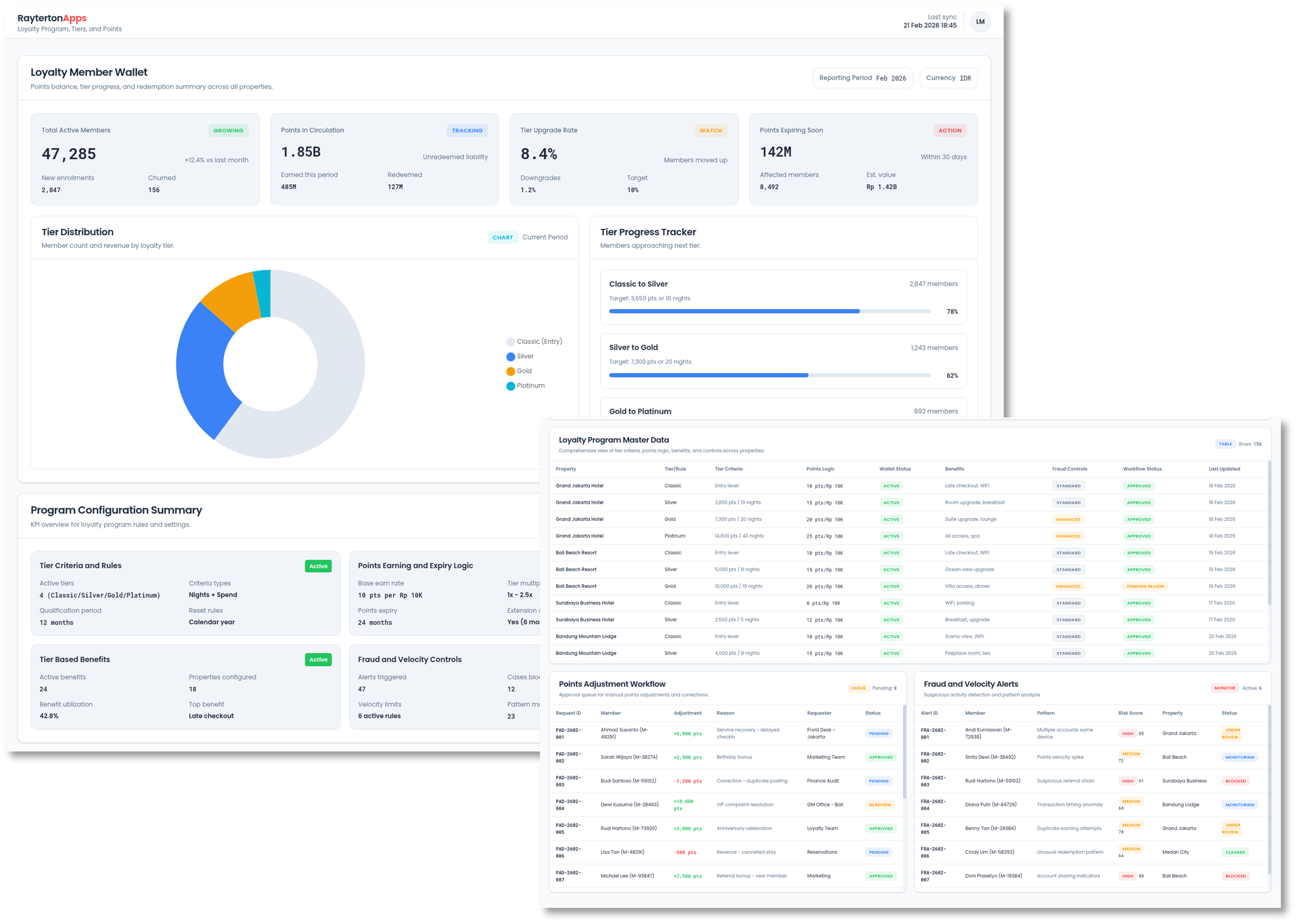Click the Active badge on Tier Criteria

coord(318,566)
